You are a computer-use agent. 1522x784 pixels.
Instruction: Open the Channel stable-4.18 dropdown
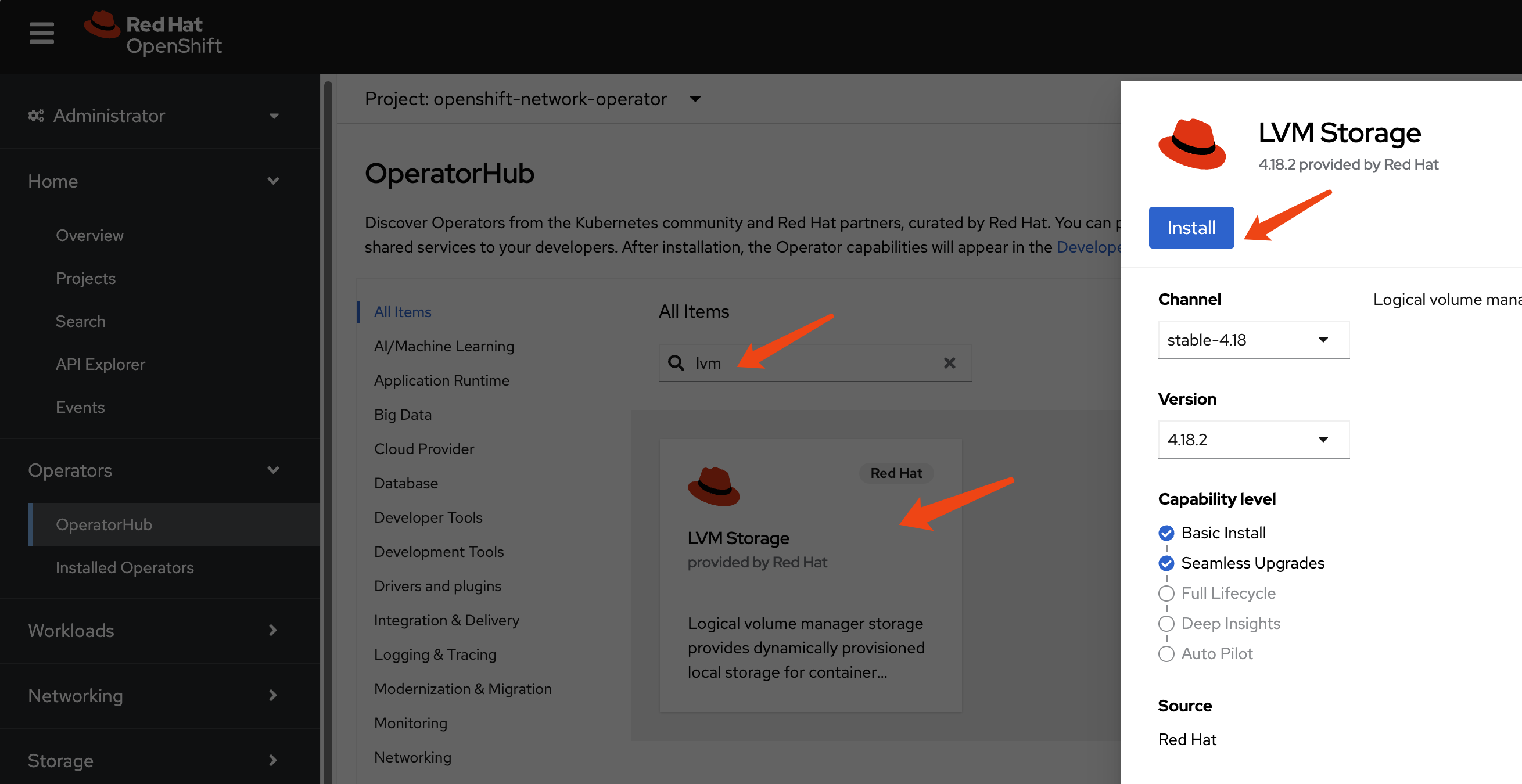point(1252,340)
